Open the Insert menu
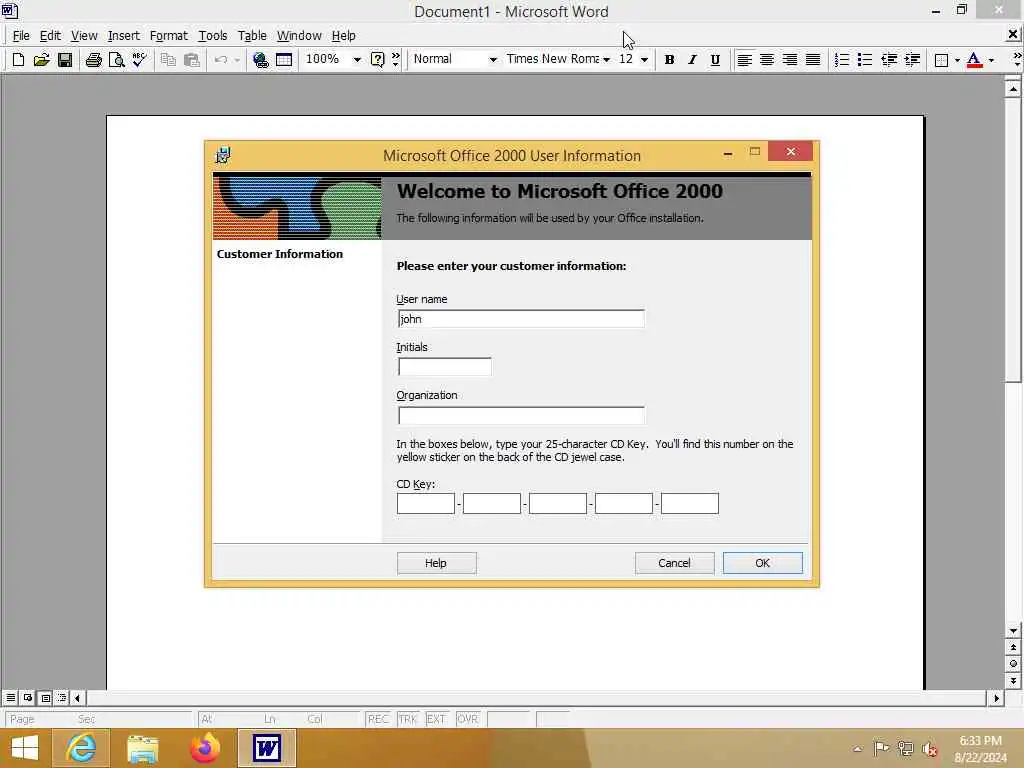This screenshot has height=768, width=1024. [123, 36]
